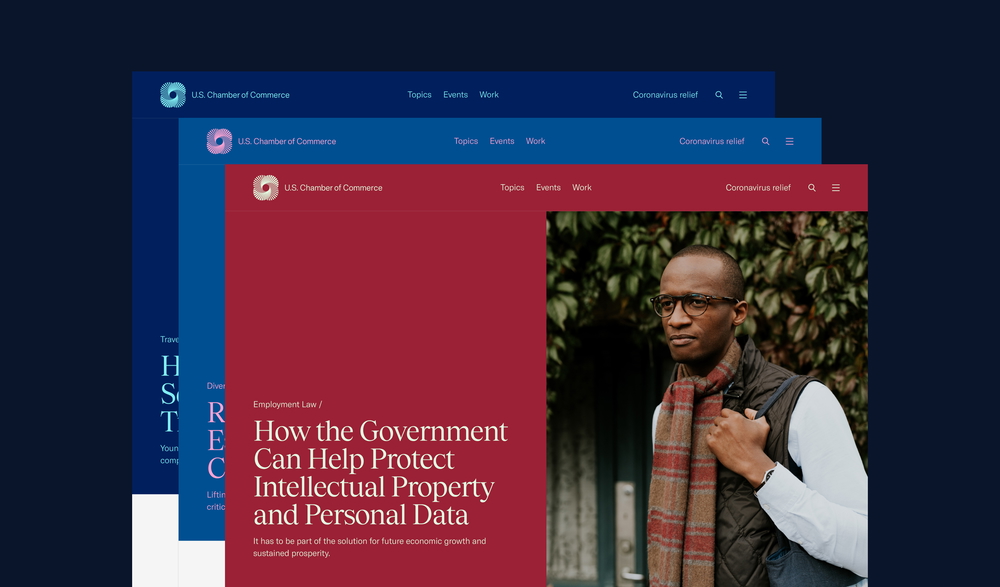Click the Government Intellectual Property headline
This screenshot has height=587, width=1000.
pos(380,473)
